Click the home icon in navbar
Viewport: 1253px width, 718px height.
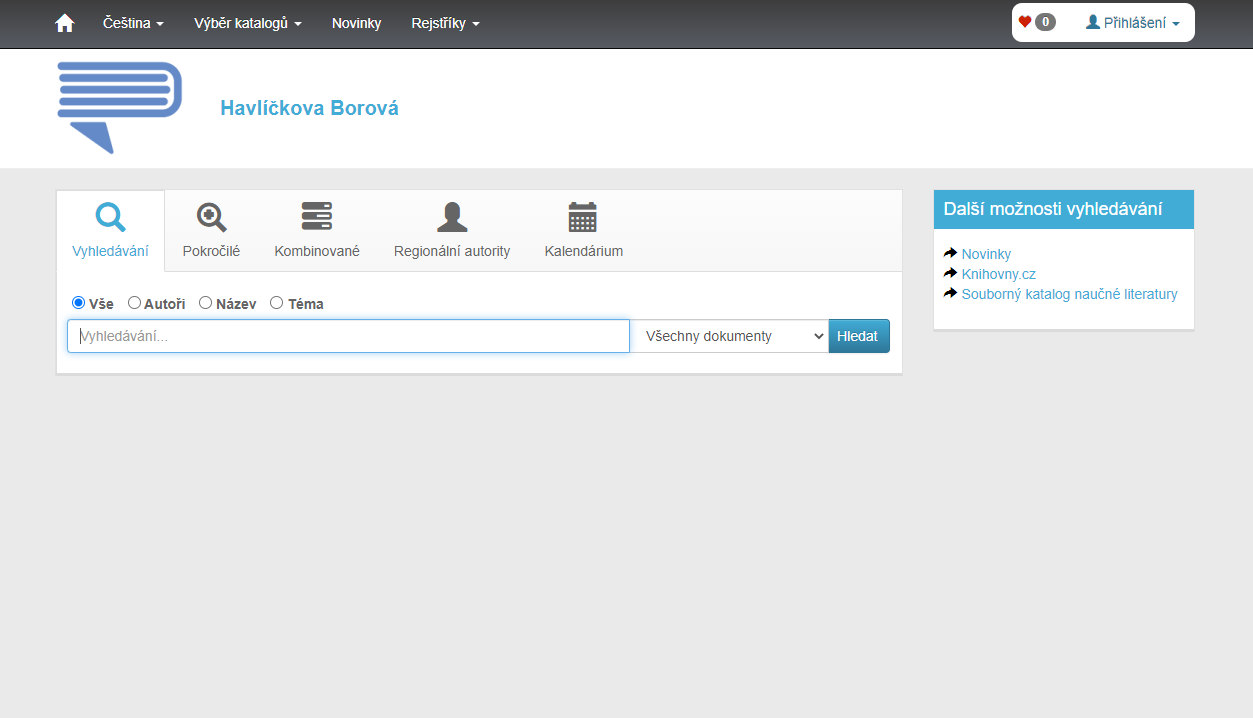click(65, 23)
